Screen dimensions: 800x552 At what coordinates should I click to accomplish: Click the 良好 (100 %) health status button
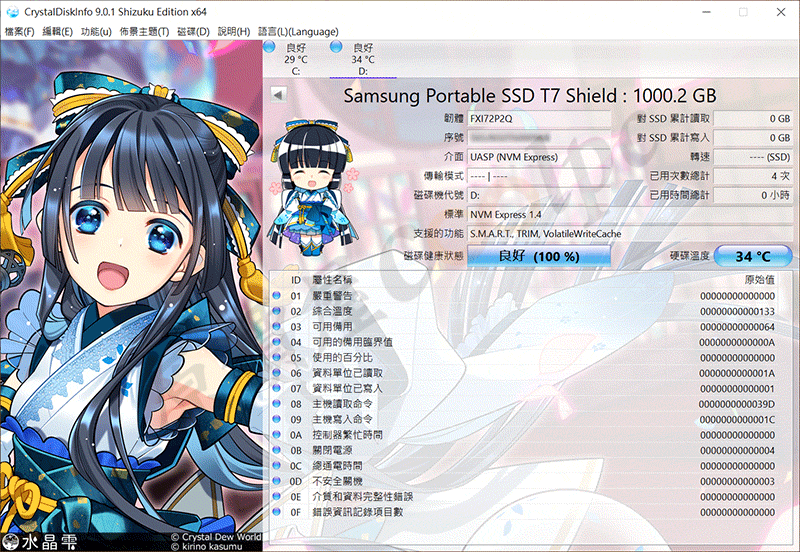538,256
